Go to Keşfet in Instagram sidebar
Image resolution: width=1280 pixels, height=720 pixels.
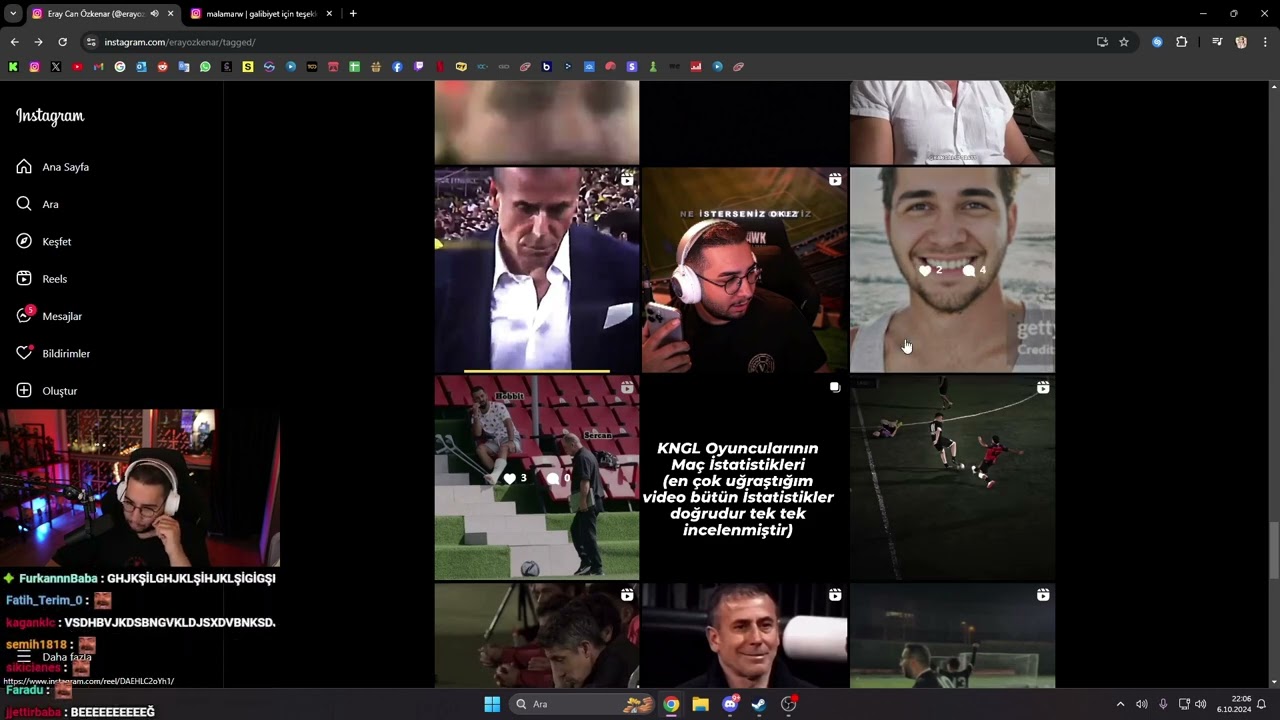(44, 241)
